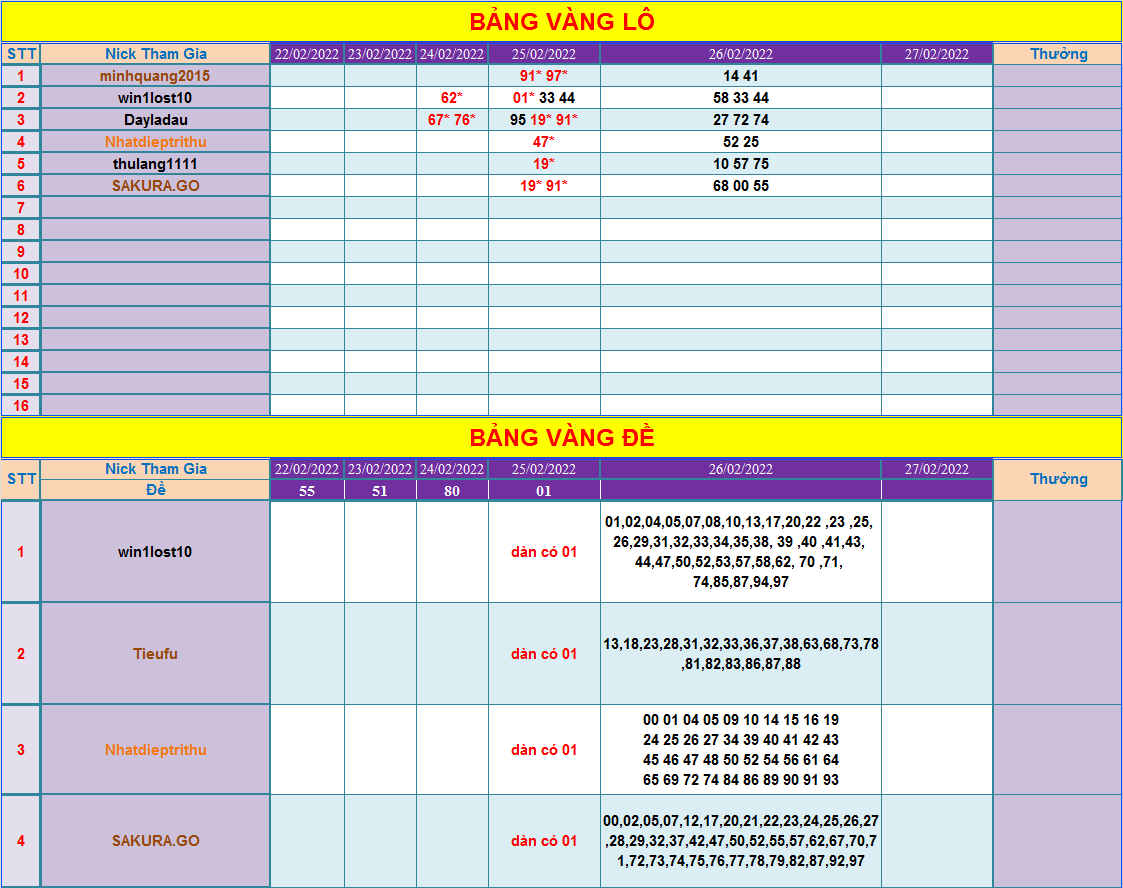Select Đề result '01' under 25/02/2022
1123x888 pixels.
pyautogui.click(x=544, y=491)
